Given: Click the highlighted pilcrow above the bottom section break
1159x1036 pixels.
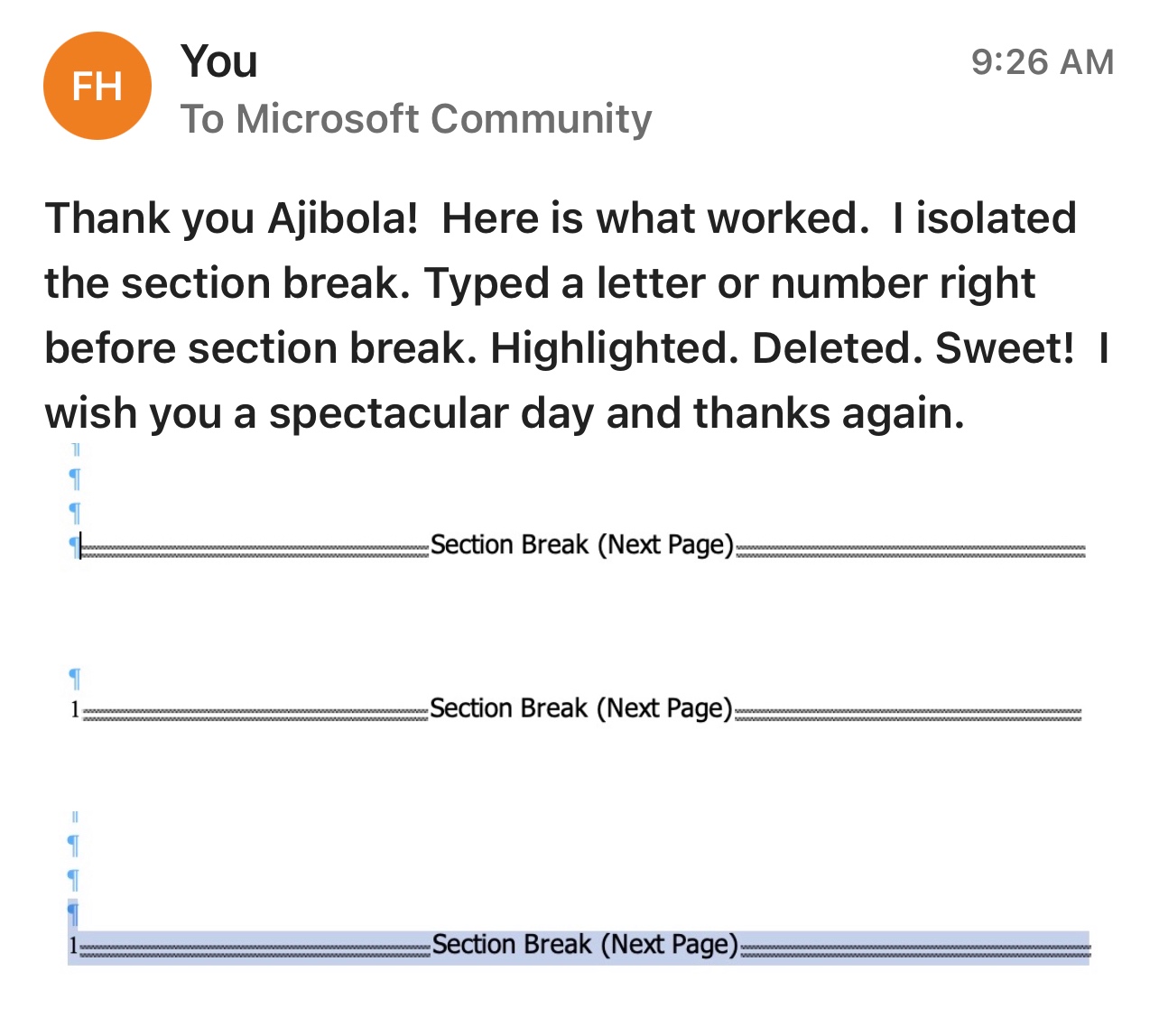Looking at the screenshot, I should click(73, 914).
